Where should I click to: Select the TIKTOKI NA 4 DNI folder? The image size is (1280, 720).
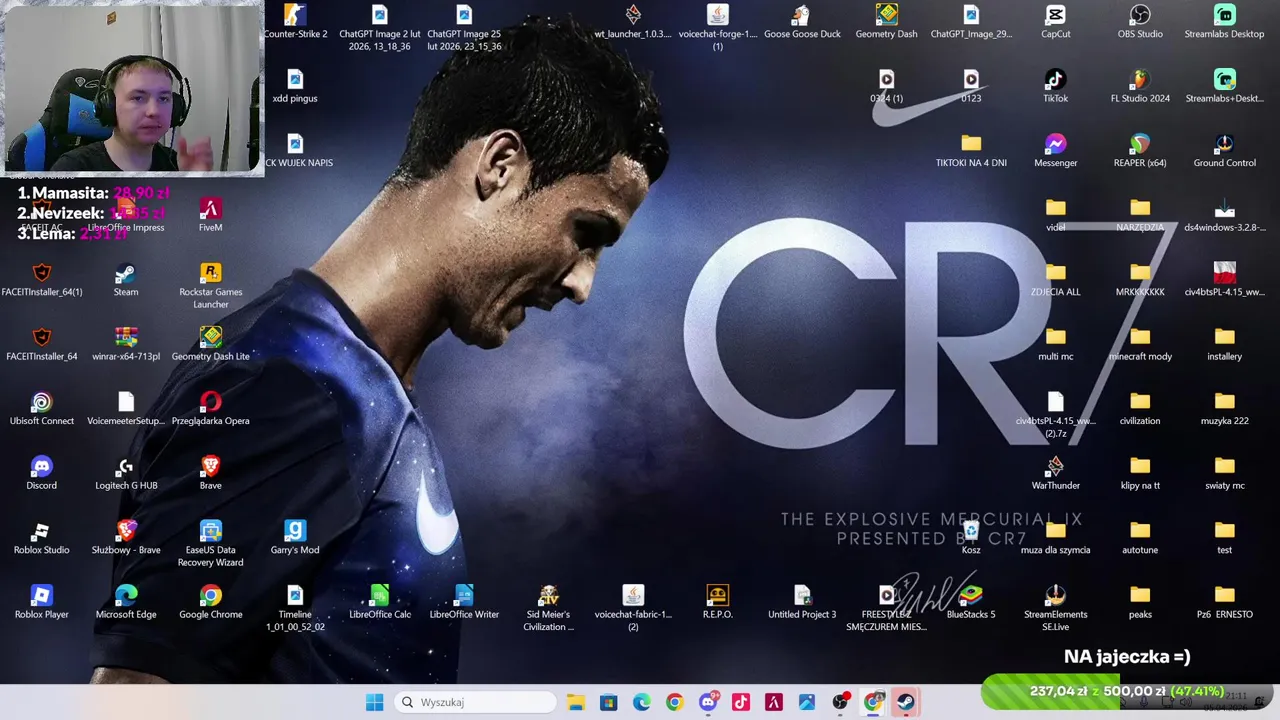971,150
